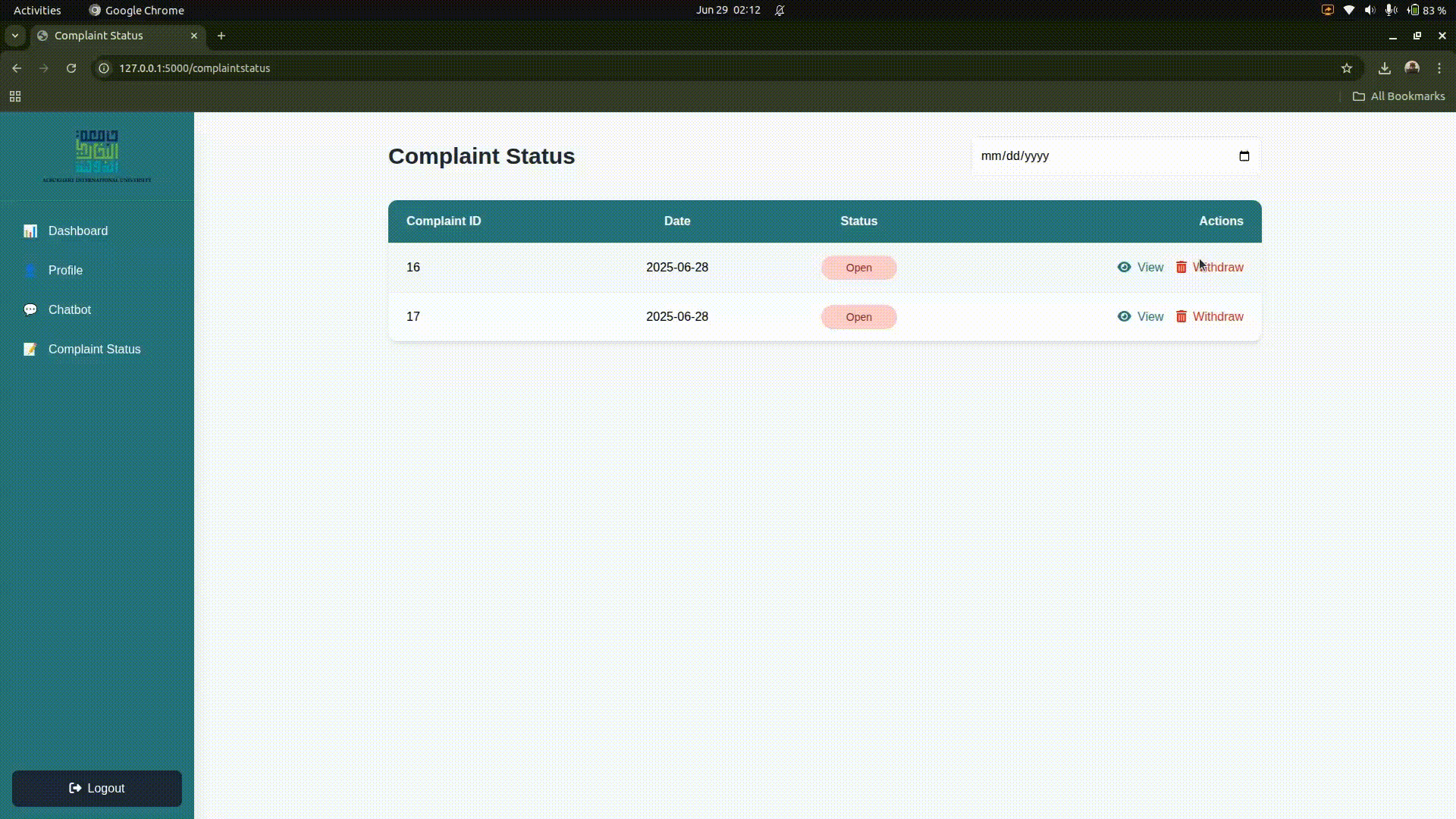Open the date picker calendar icon
Screen dimensions: 1456x819
[1244, 156]
